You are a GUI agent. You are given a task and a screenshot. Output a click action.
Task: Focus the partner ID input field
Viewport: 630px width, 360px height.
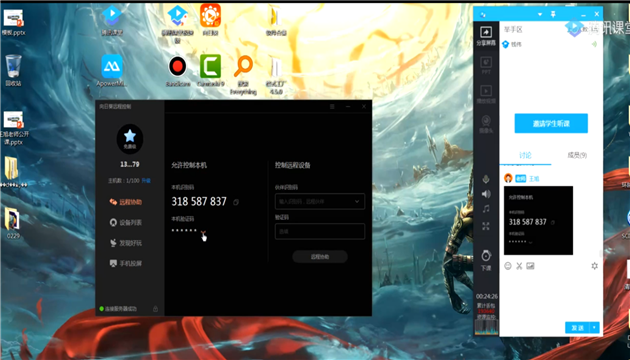[320, 201]
